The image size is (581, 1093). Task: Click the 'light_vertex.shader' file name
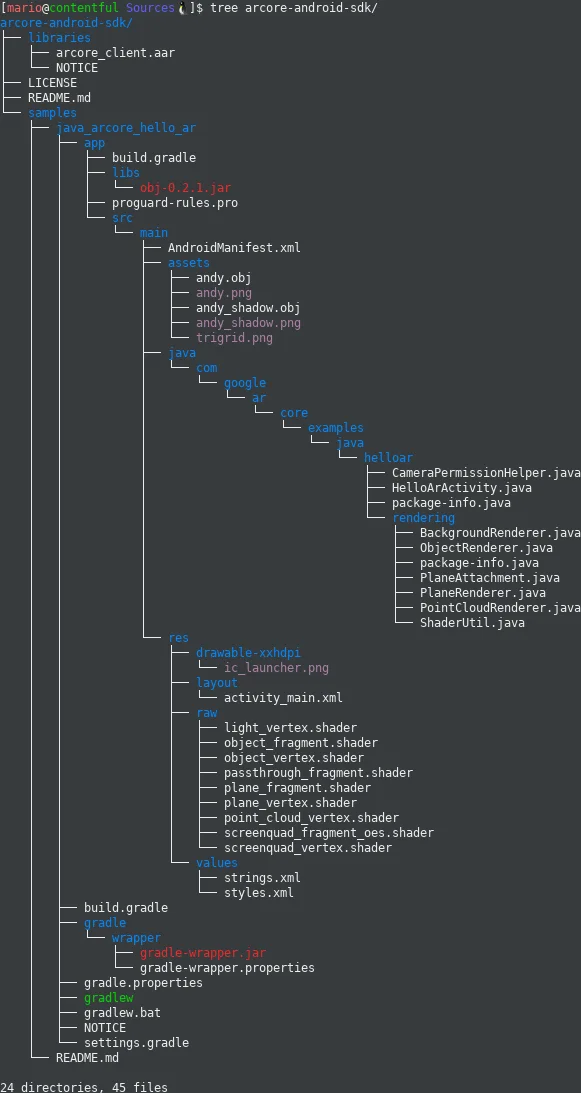click(x=290, y=729)
